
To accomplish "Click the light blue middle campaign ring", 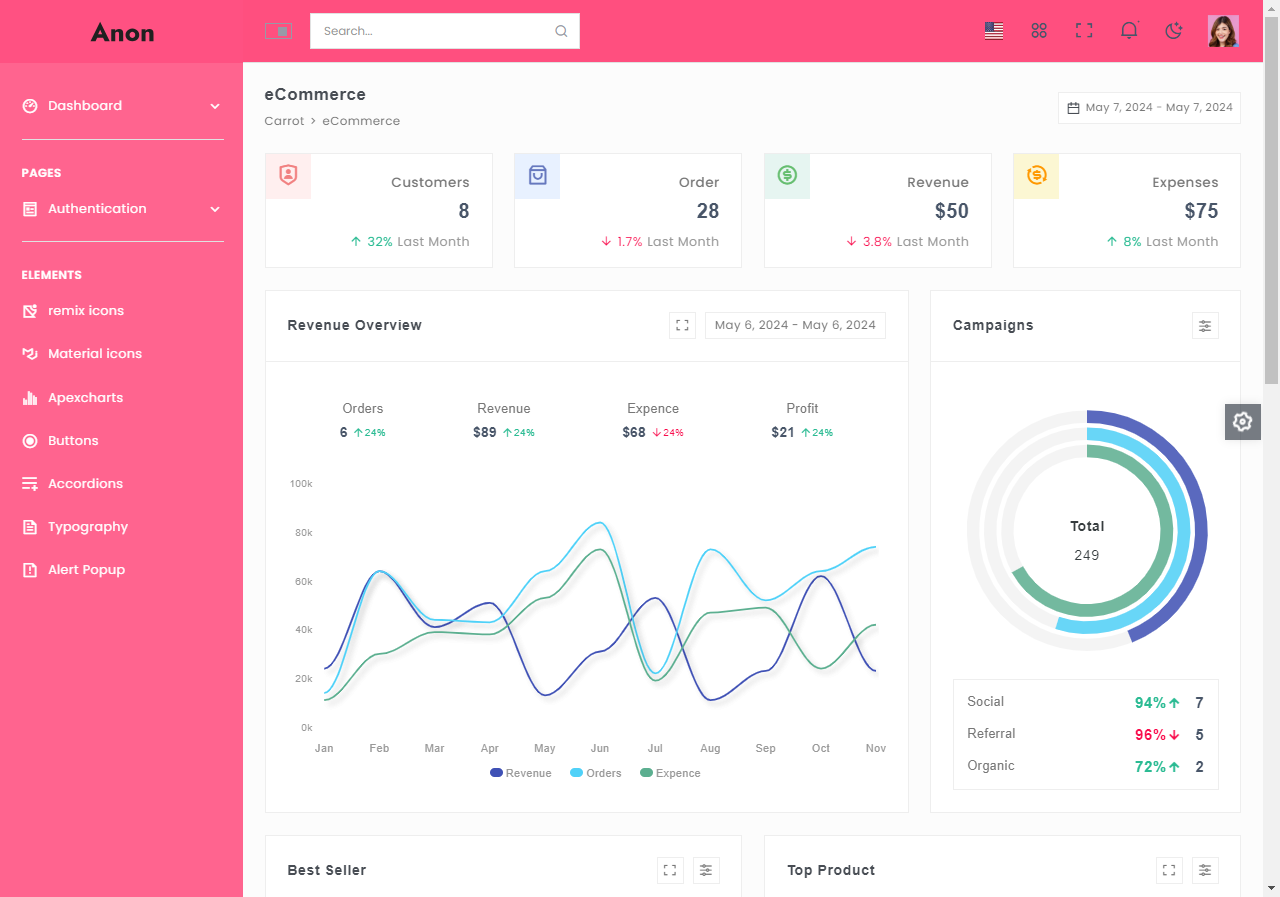I will click(1184, 530).
